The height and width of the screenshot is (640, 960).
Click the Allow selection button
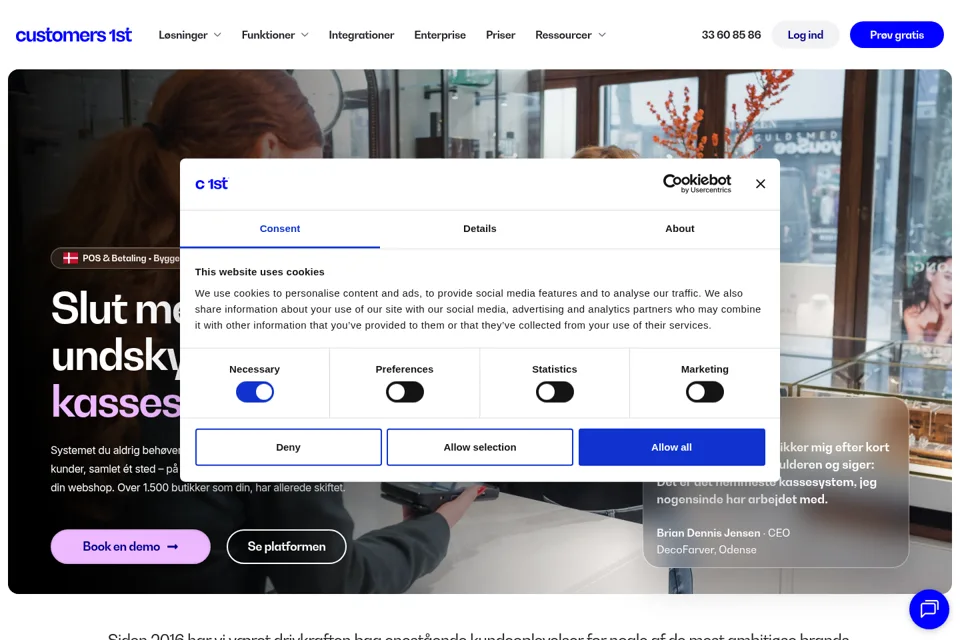click(x=480, y=447)
